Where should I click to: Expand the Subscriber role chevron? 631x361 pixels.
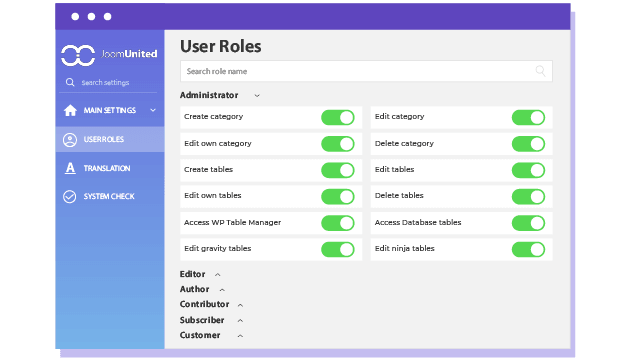click(240, 320)
